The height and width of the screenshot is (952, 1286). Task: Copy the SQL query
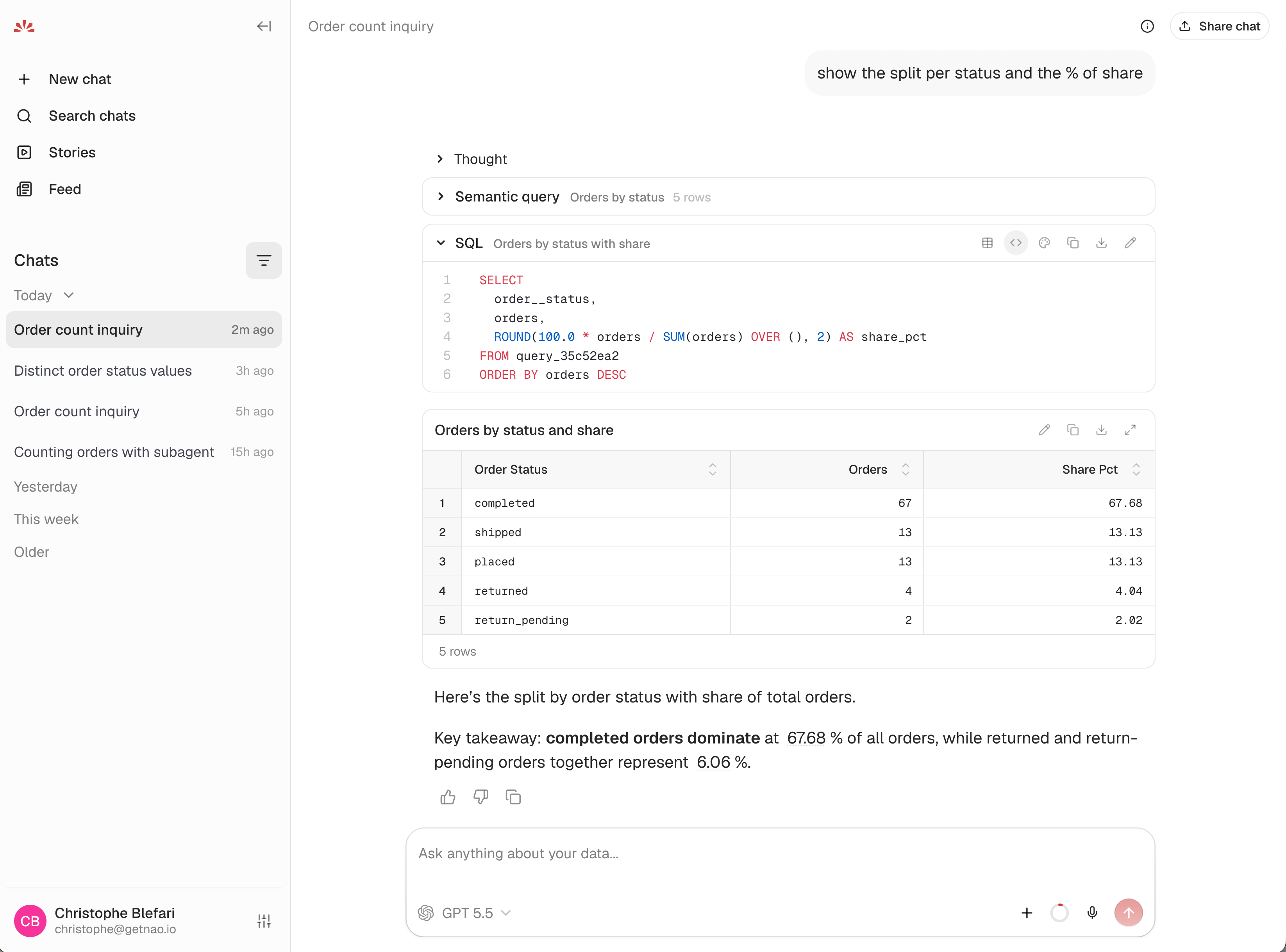tap(1073, 243)
